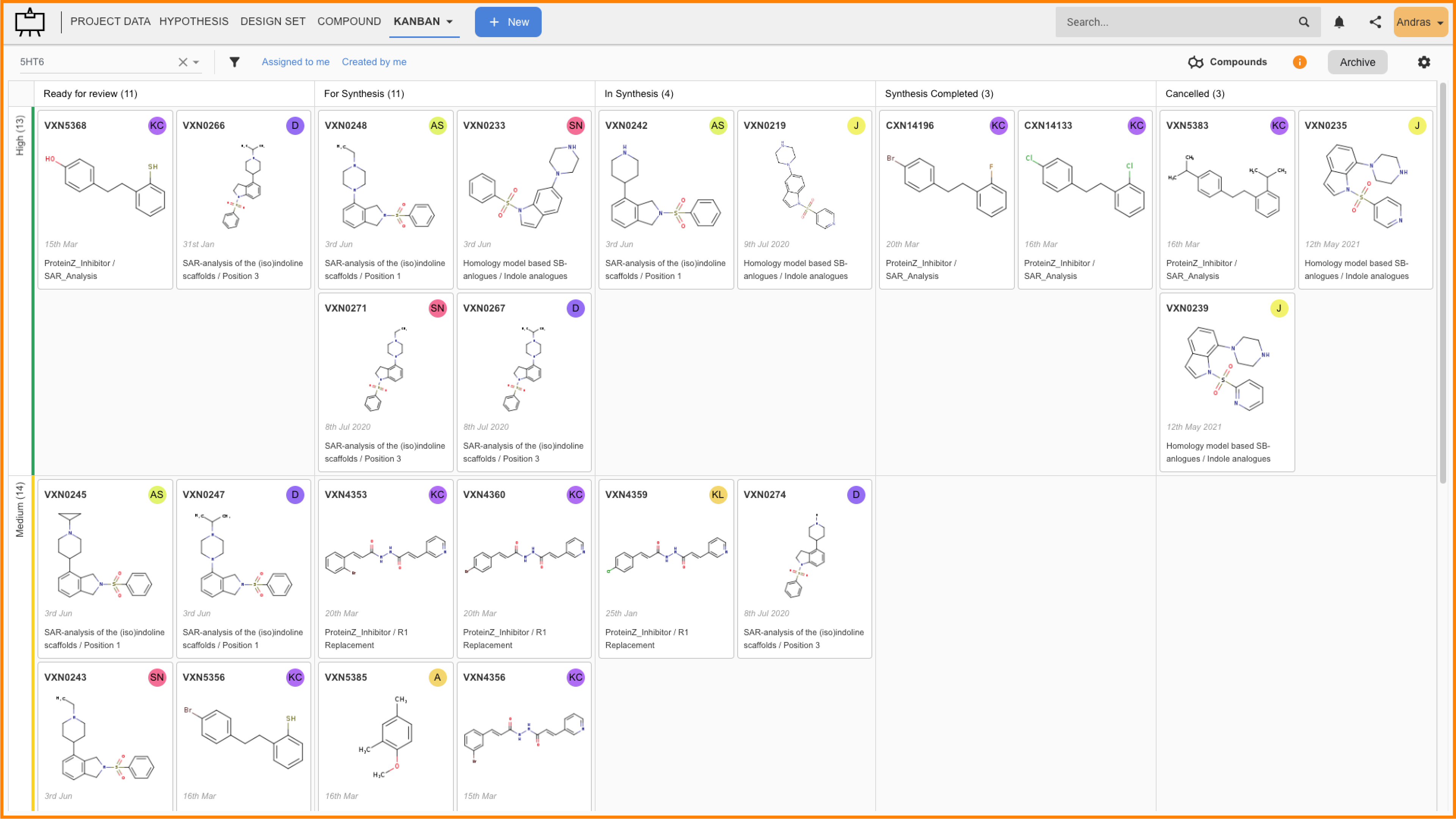The image size is (1456, 819).
Task: Click the orange info icon
Action: (x=1299, y=62)
